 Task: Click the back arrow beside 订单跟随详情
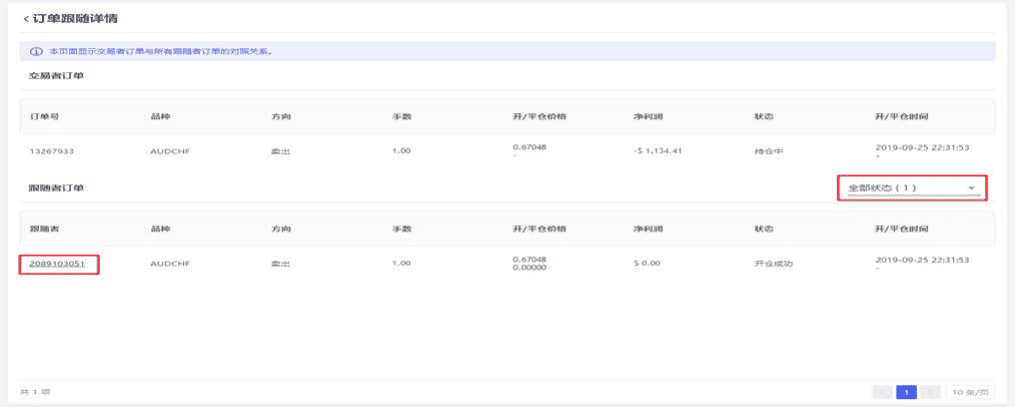click(x=26, y=19)
